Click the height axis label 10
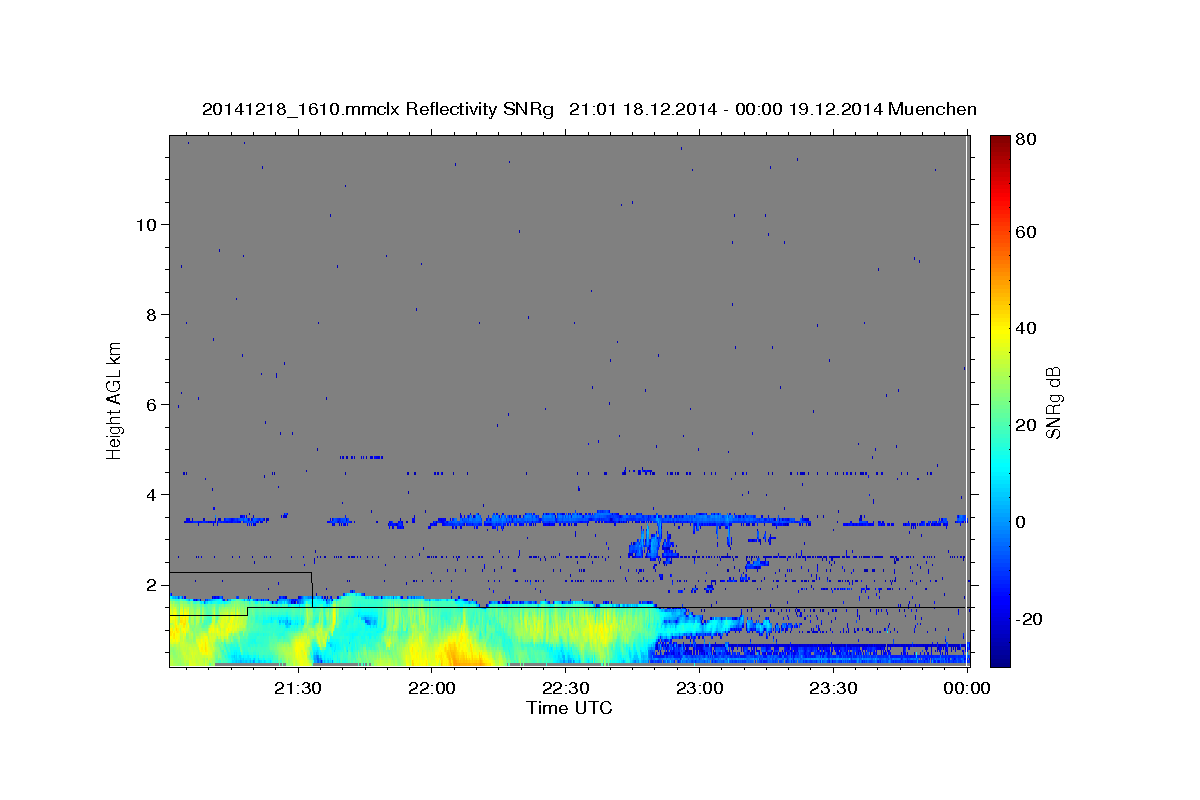 coord(146,224)
